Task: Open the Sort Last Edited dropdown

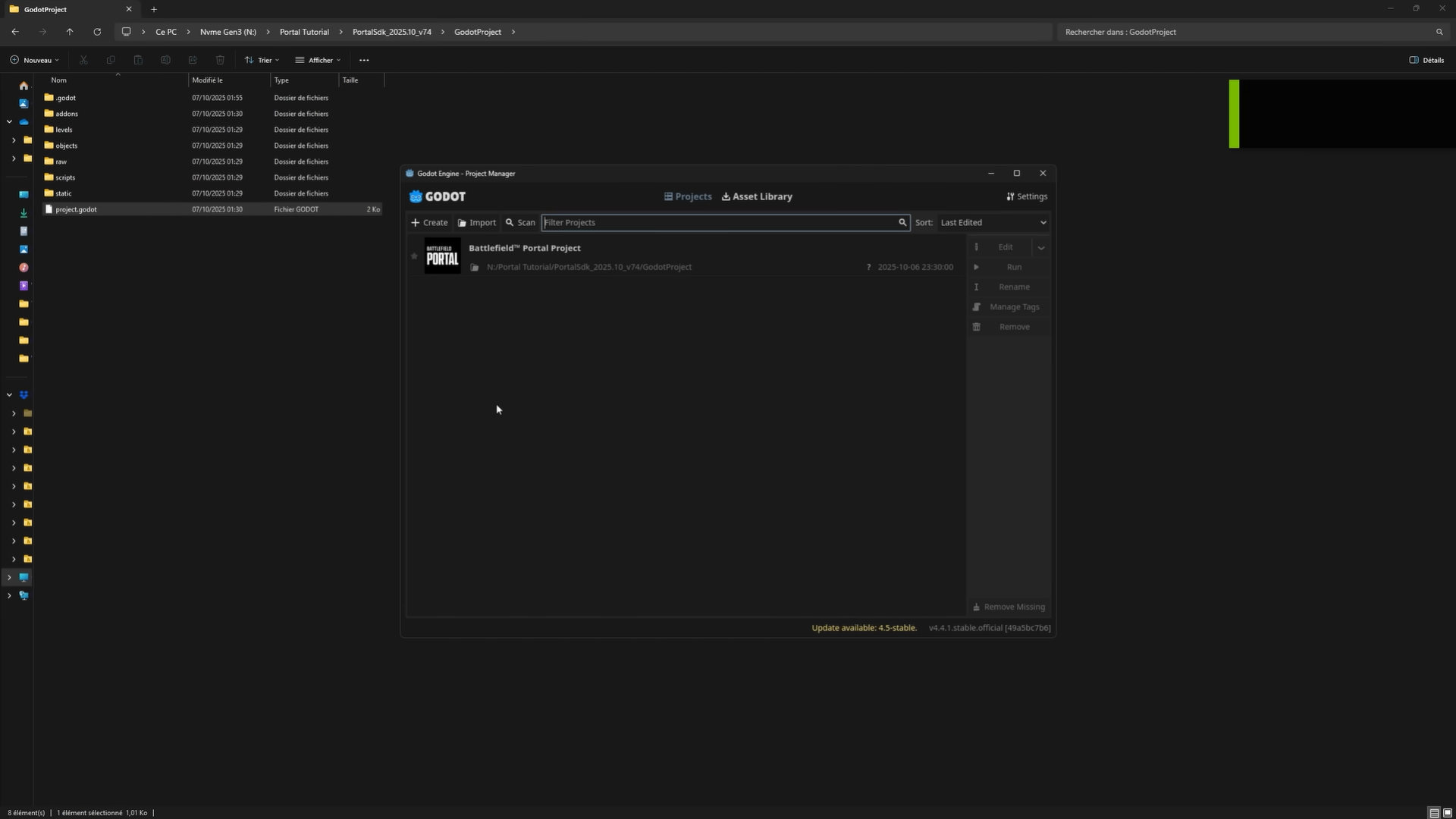Action: pos(993,223)
